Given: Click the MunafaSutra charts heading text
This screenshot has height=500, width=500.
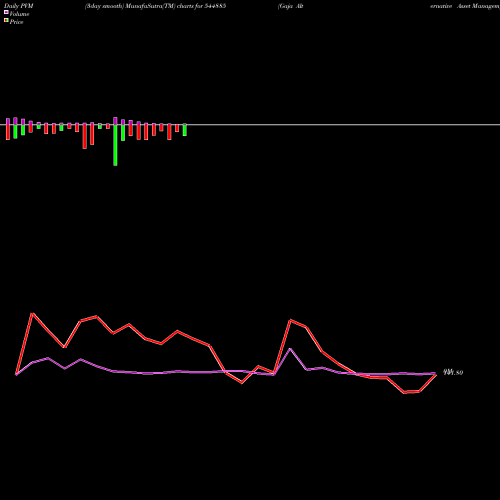Looking at the screenshot, I should [x=155, y=6].
